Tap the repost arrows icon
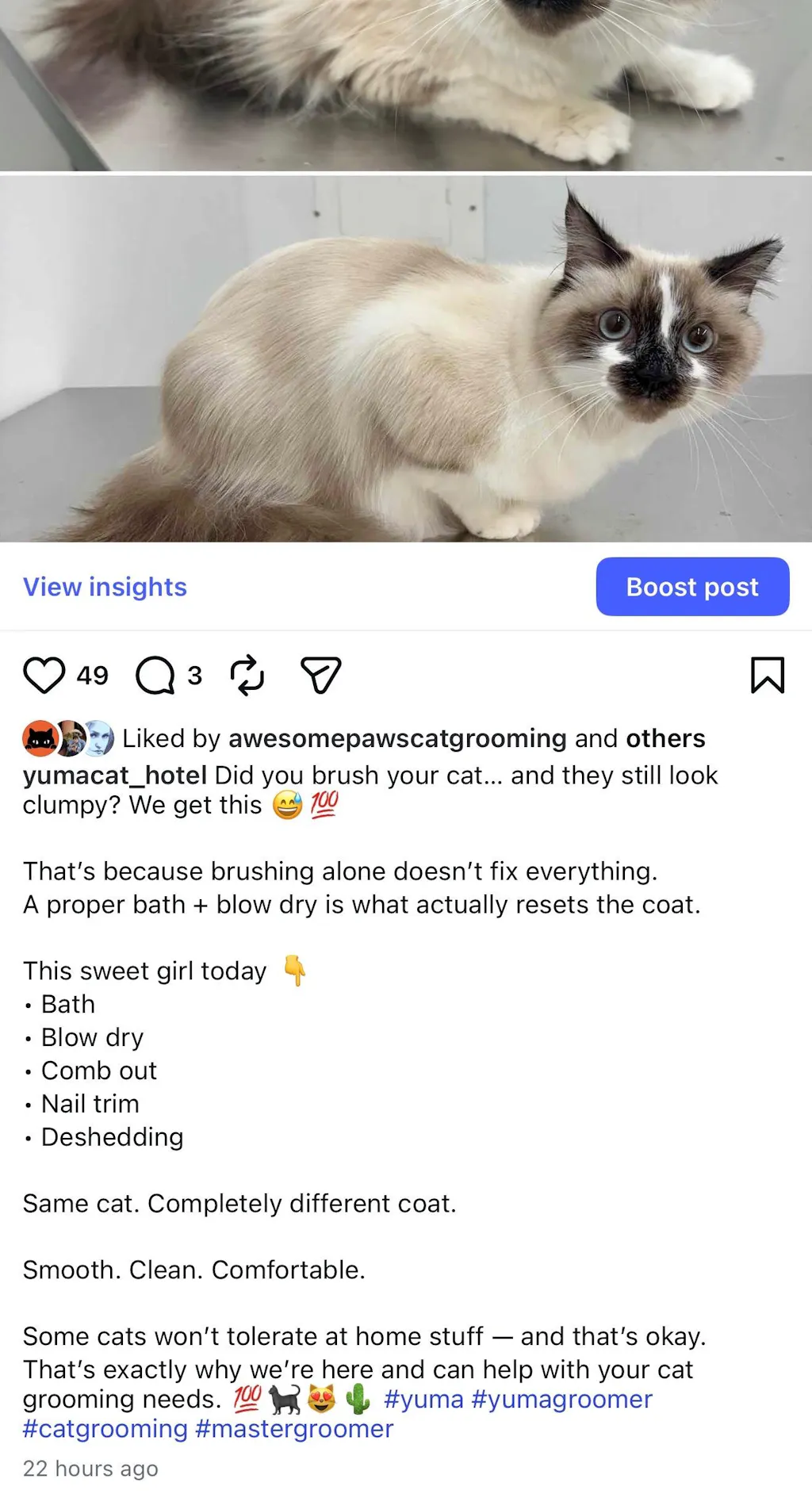This screenshot has width=812, height=1494. click(247, 676)
